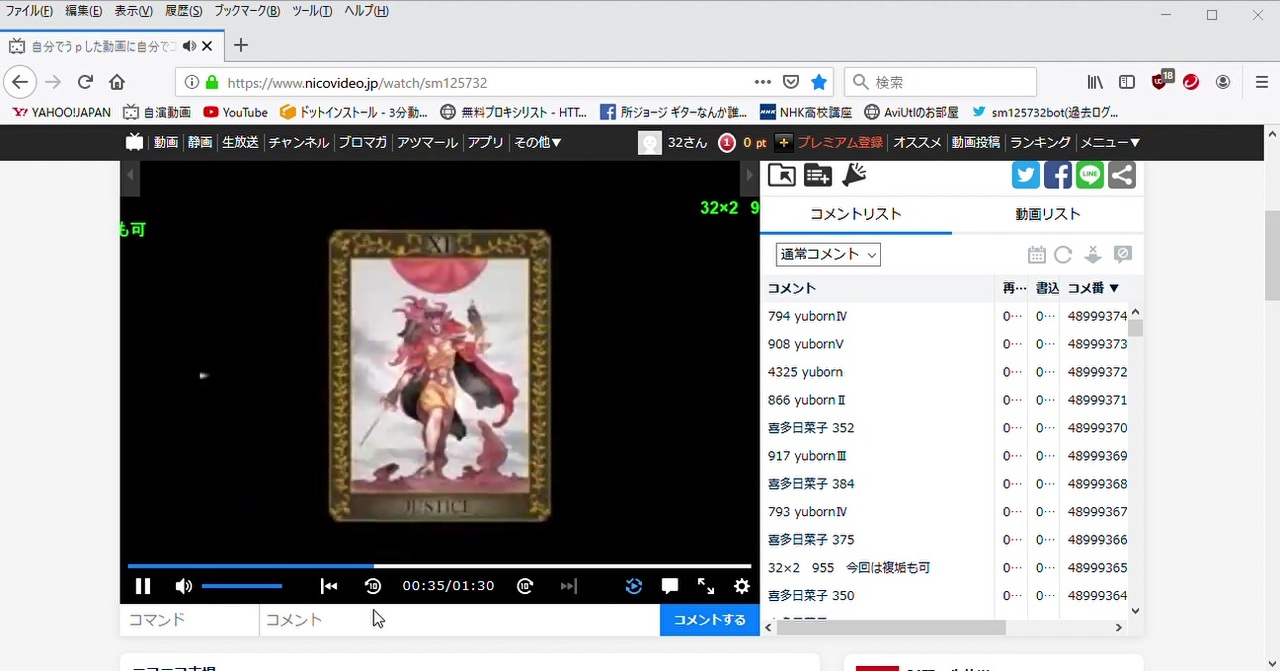Image resolution: width=1280 pixels, height=671 pixels.
Task: Open the 通常コメント dropdown
Action: (x=828, y=255)
